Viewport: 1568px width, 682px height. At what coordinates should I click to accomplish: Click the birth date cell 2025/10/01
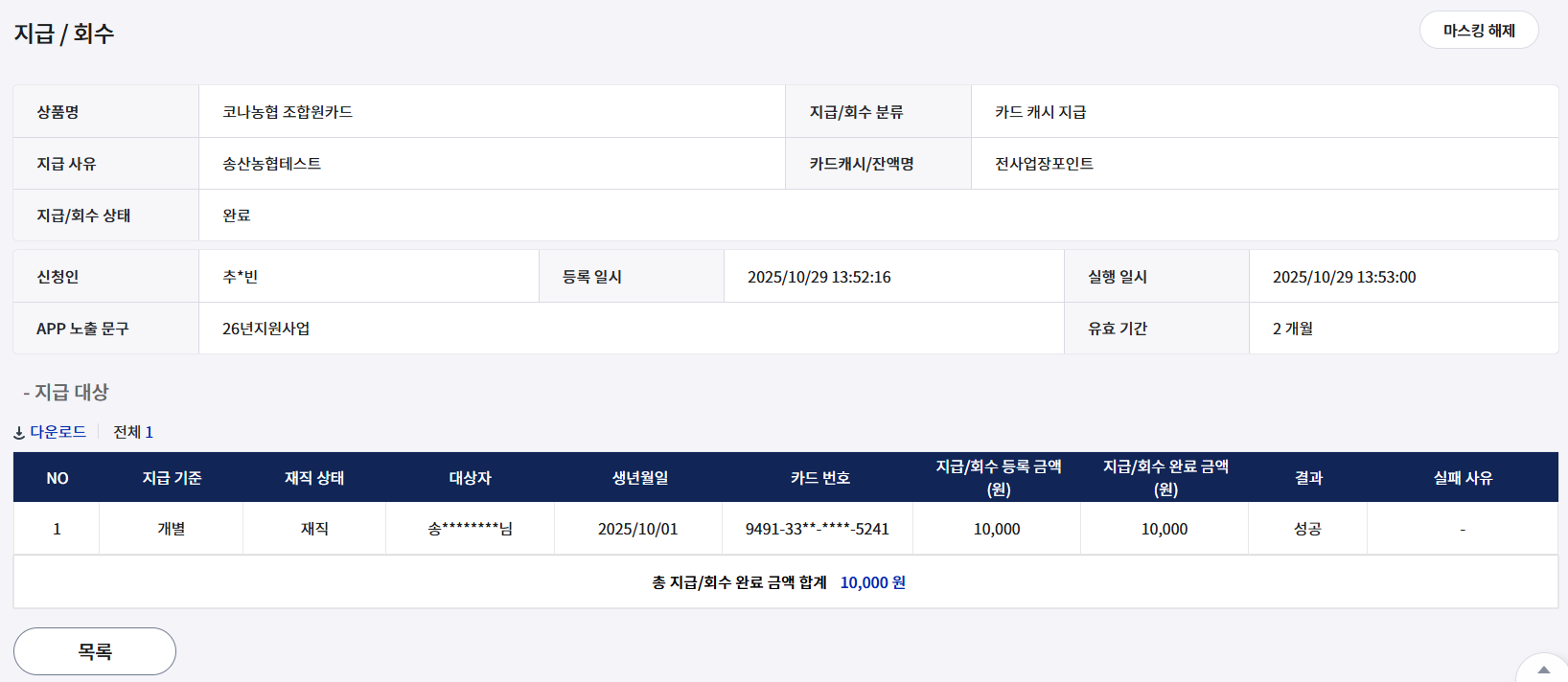(638, 529)
